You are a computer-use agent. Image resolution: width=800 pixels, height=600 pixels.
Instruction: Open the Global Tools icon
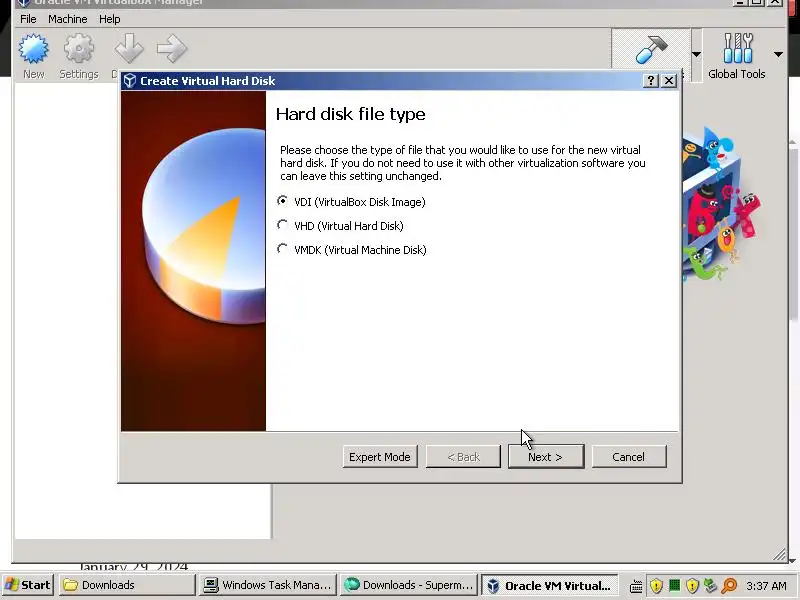pyautogui.click(x=737, y=56)
